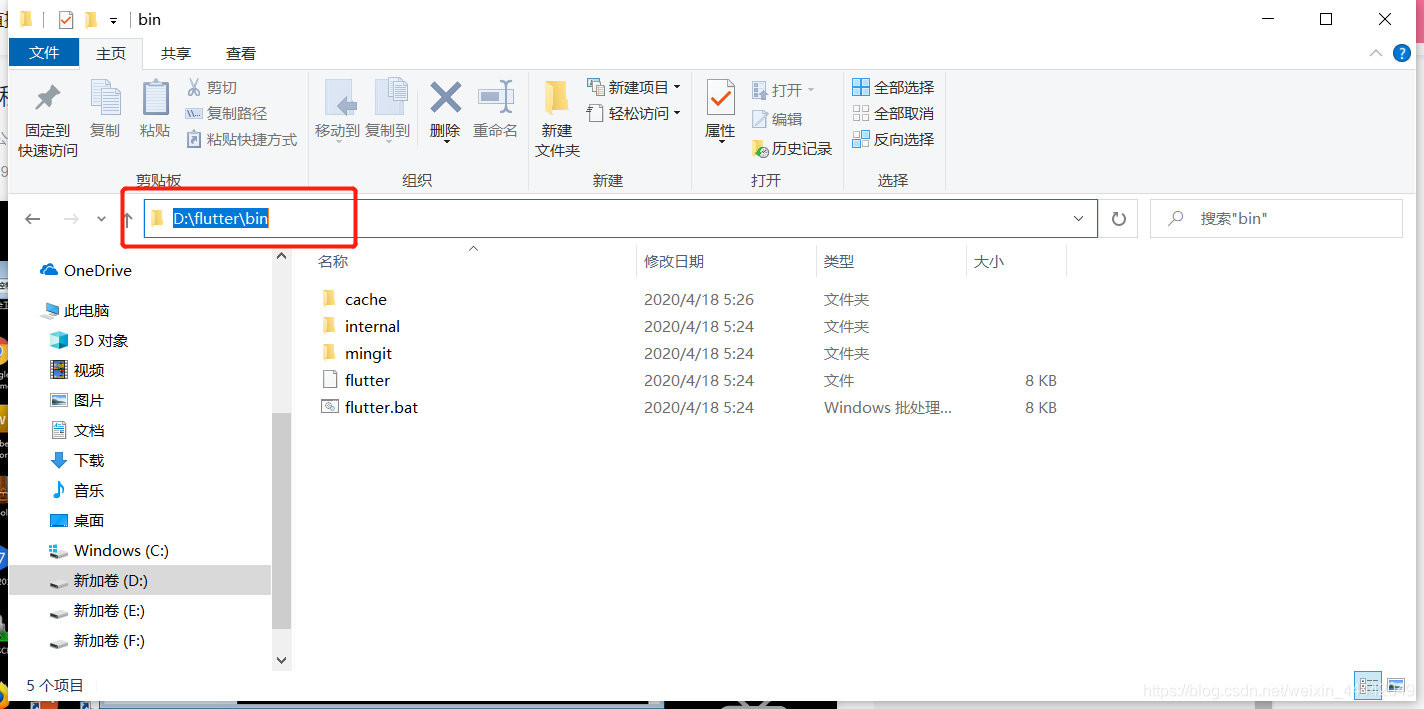Click Copy to (复制到) icon
1424x709 pixels.
(x=390, y=98)
